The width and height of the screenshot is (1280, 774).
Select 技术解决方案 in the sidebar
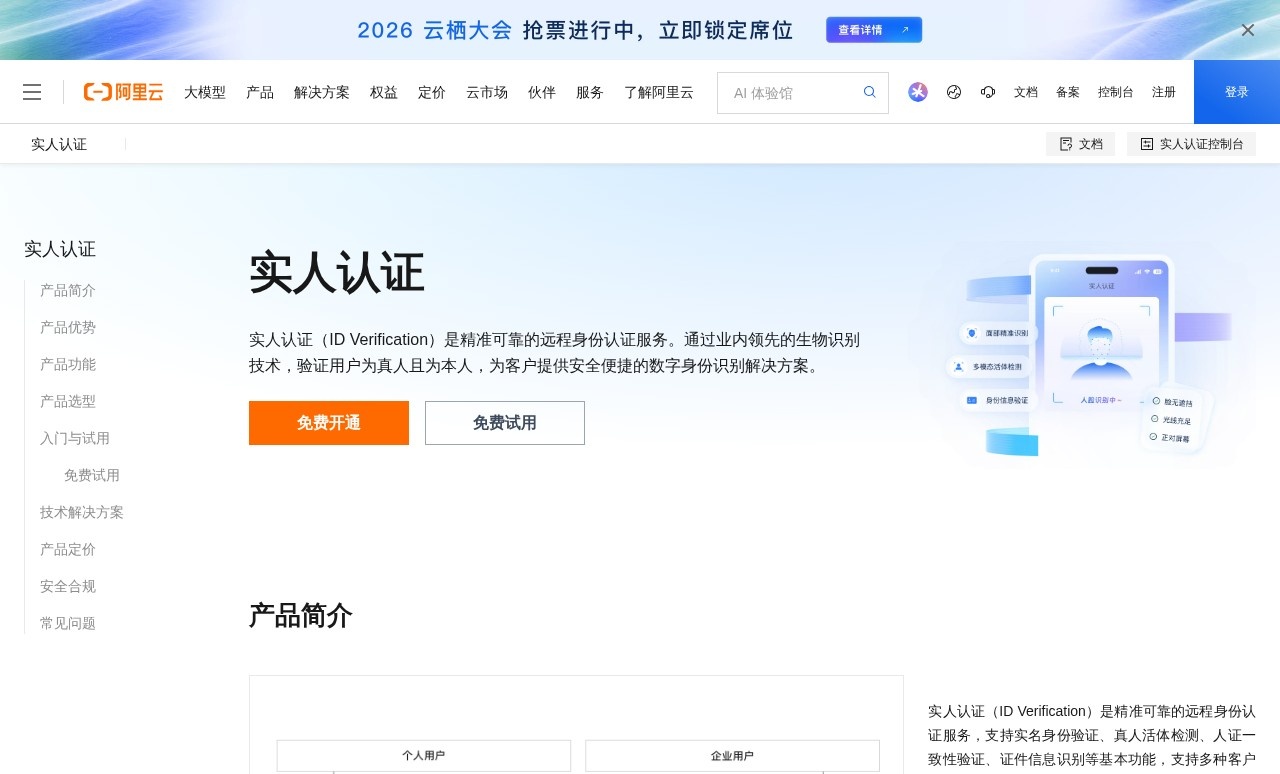pos(82,512)
